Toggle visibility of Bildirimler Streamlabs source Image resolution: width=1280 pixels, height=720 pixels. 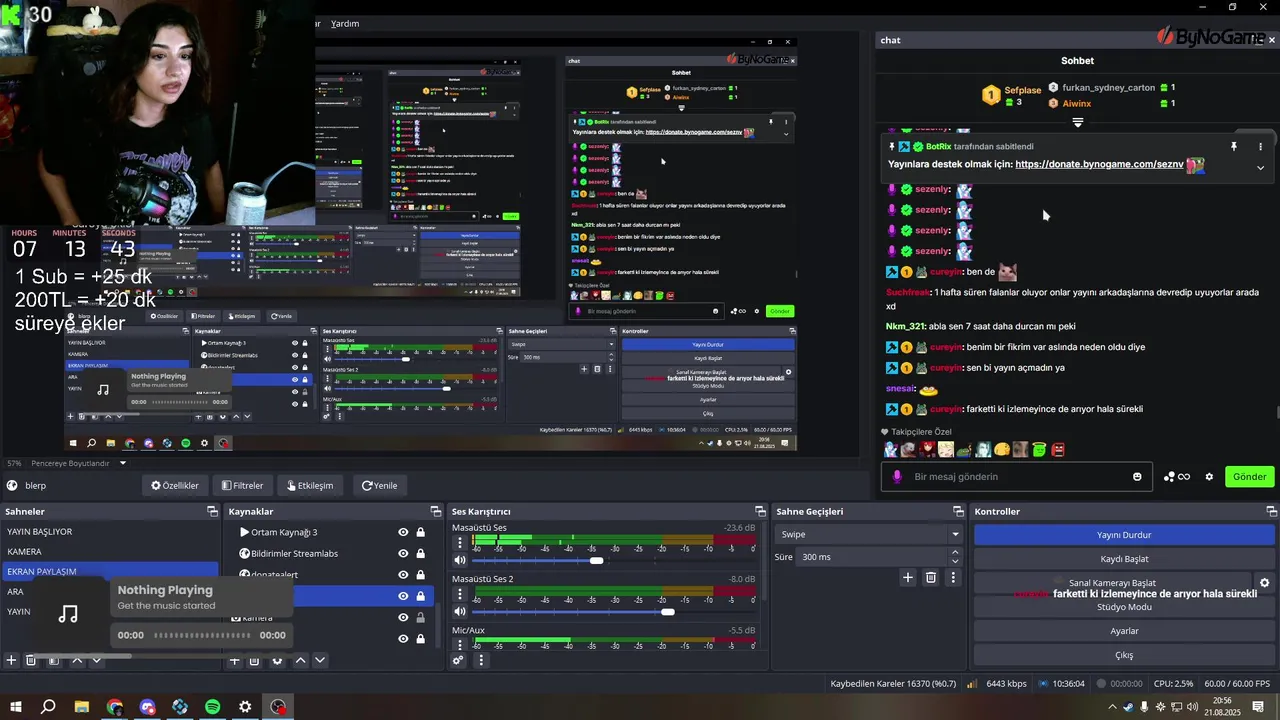[403, 553]
